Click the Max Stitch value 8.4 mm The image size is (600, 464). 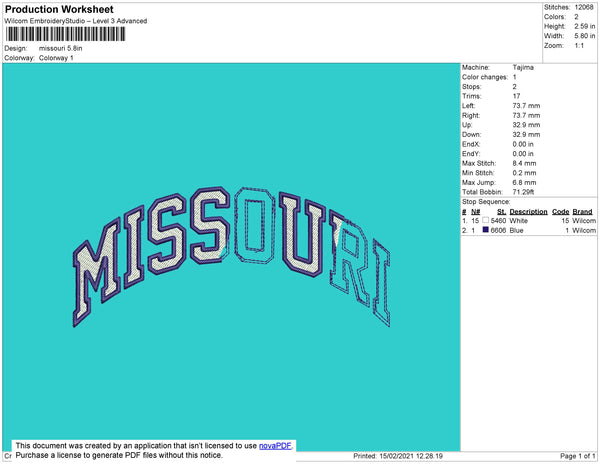coord(524,163)
